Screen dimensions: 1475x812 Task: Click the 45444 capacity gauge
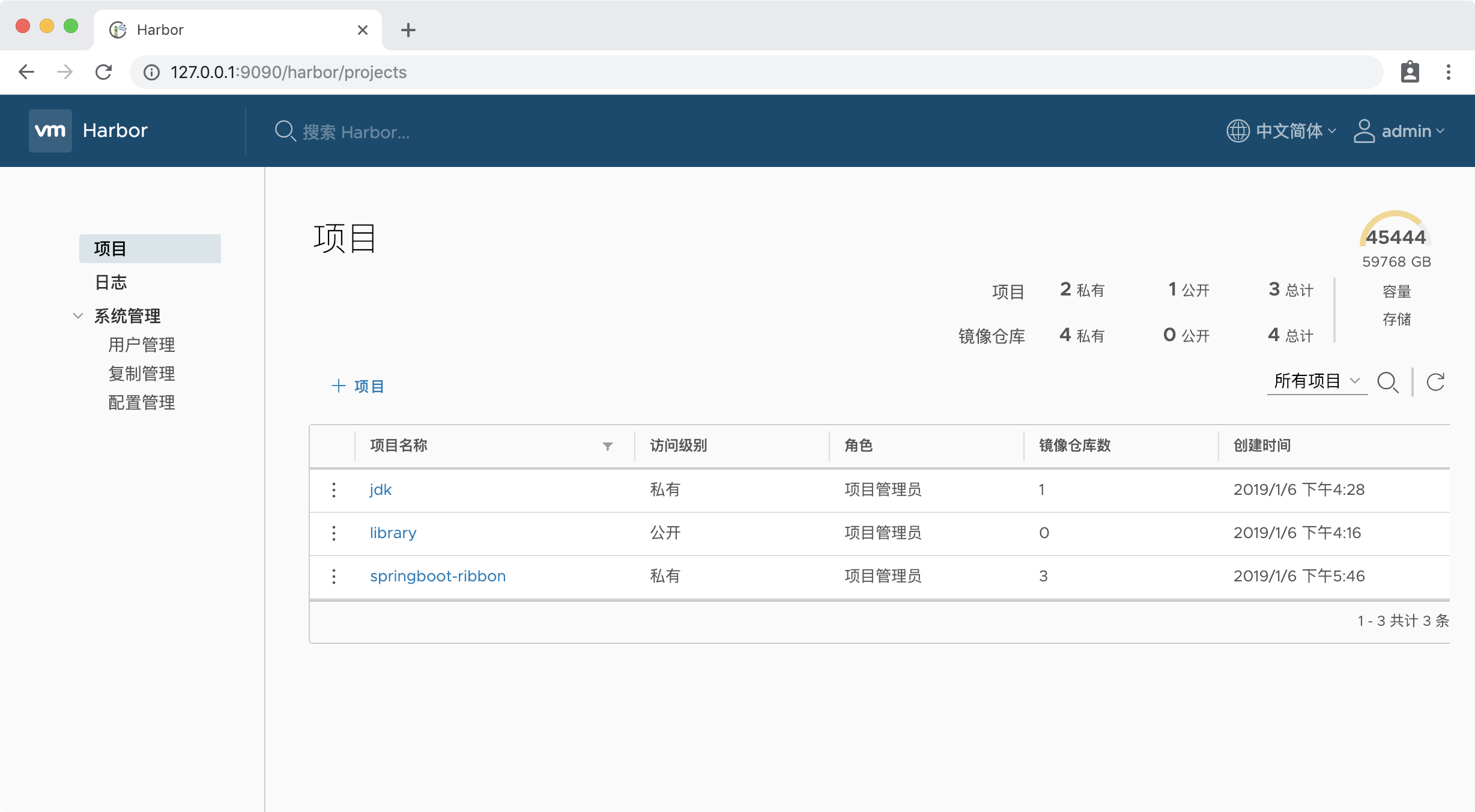click(1395, 237)
